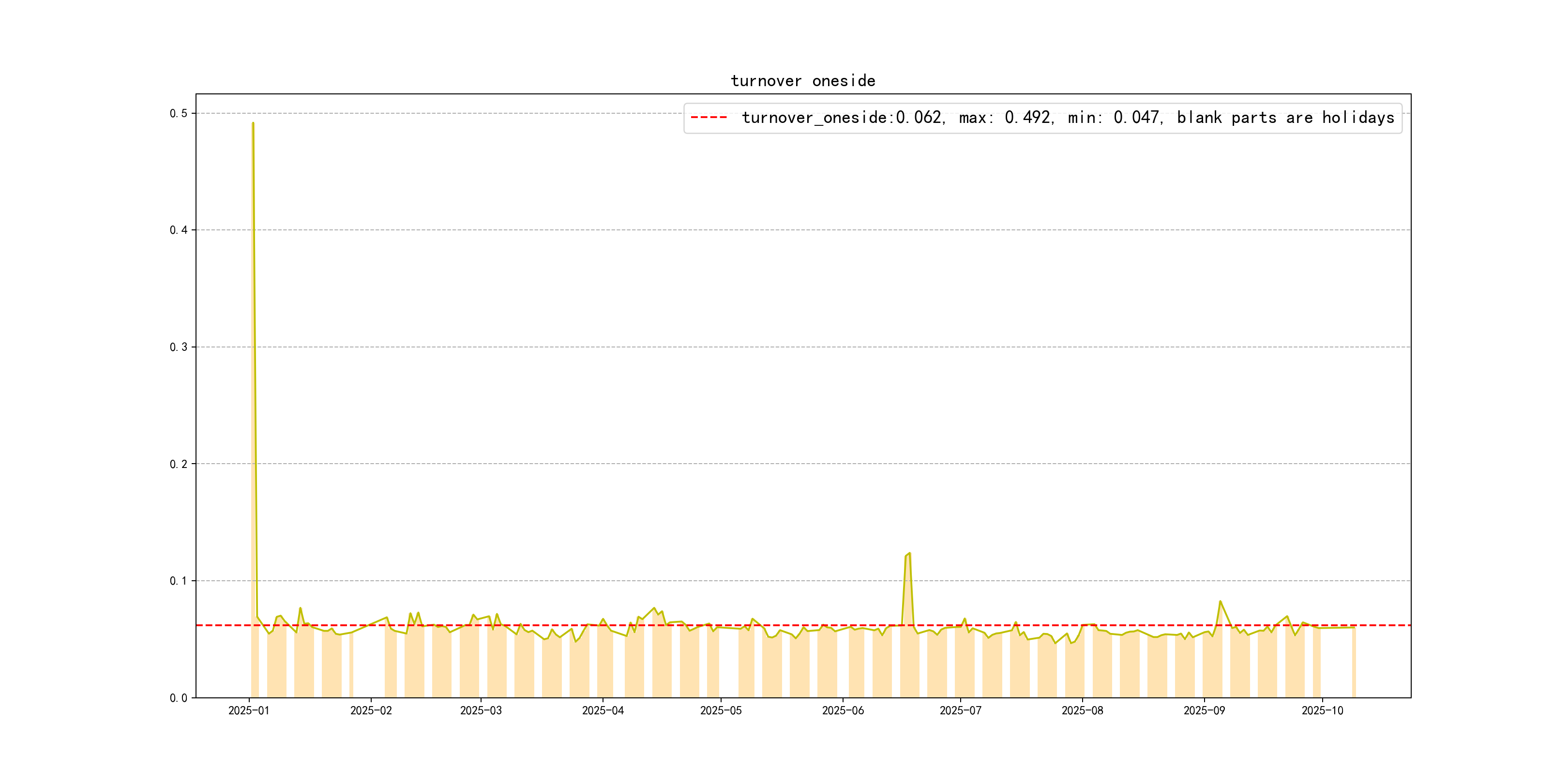Click the 2025-06 x-axis tick label
This screenshot has width=1568, height=784.
(843, 710)
